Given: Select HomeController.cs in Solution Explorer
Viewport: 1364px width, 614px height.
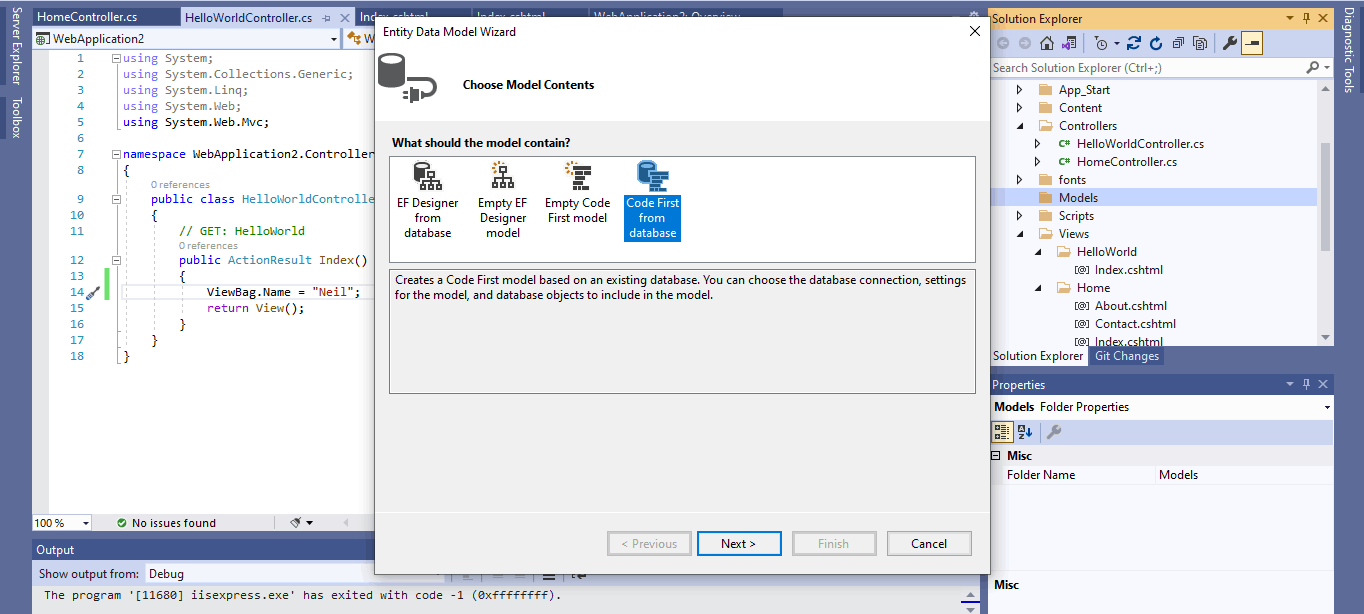Looking at the screenshot, I should [1126, 162].
